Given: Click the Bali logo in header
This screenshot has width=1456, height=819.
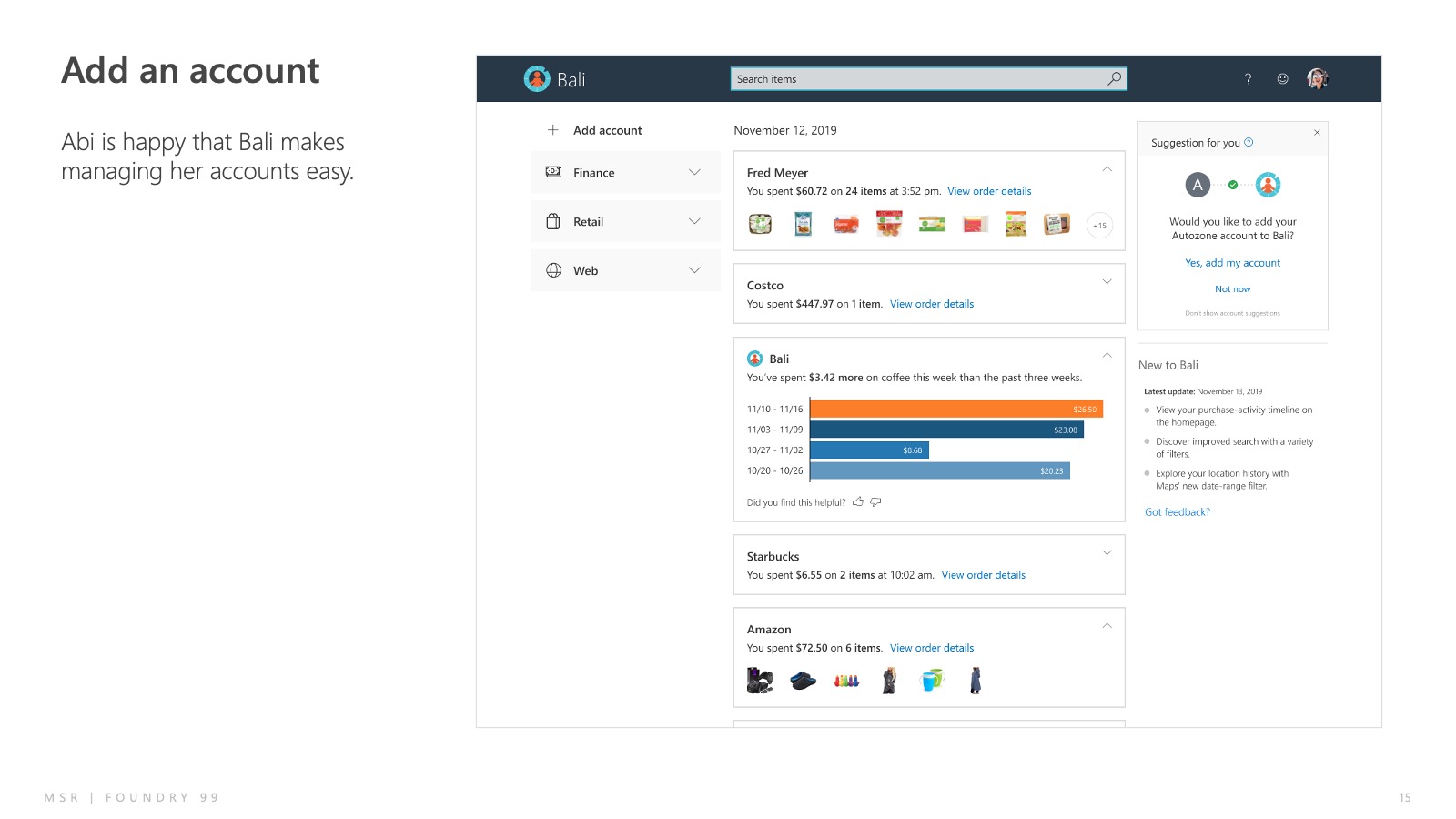Looking at the screenshot, I should [x=537, y=79].
